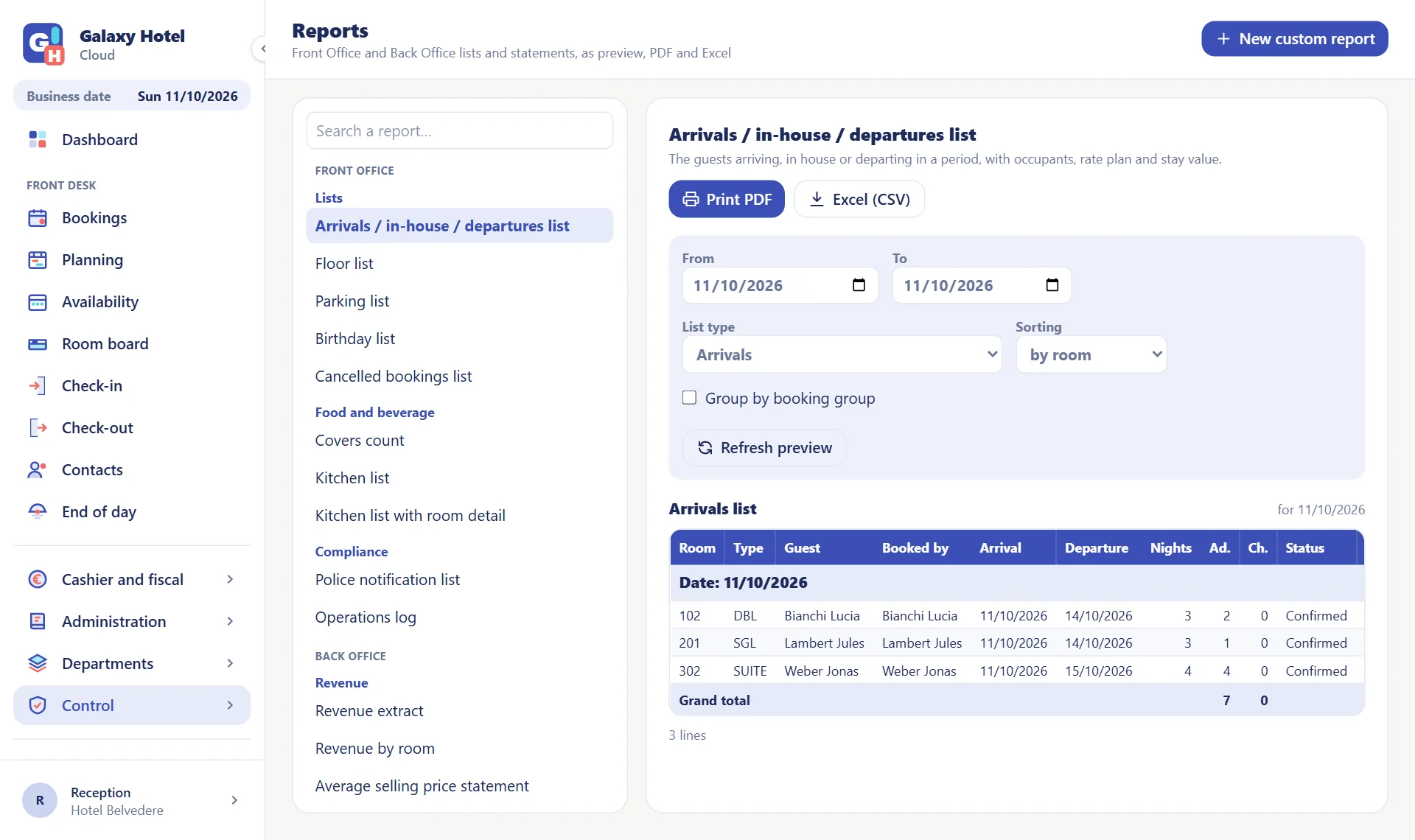
Task: Click the From date input field
Action: tap(780, 286)
